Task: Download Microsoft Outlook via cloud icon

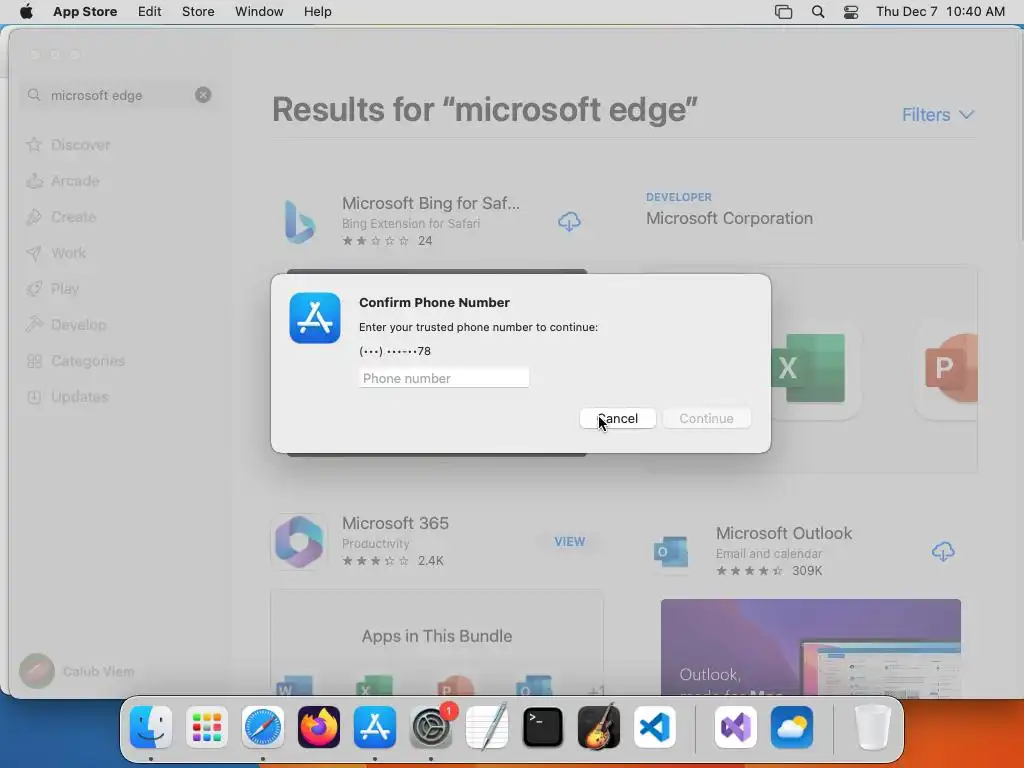Action: (943, 552)
